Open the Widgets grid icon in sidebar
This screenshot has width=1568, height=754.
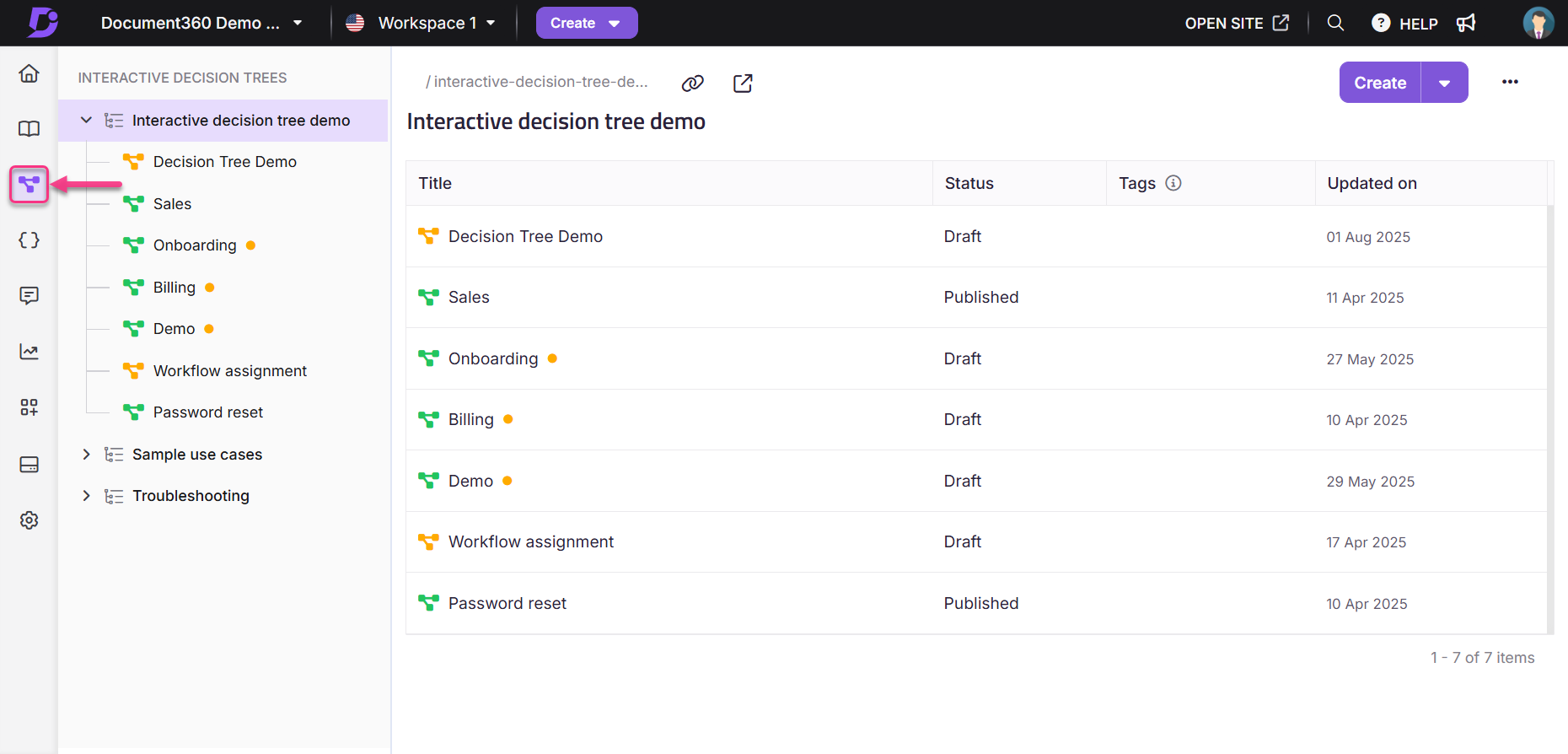point(29,407)
